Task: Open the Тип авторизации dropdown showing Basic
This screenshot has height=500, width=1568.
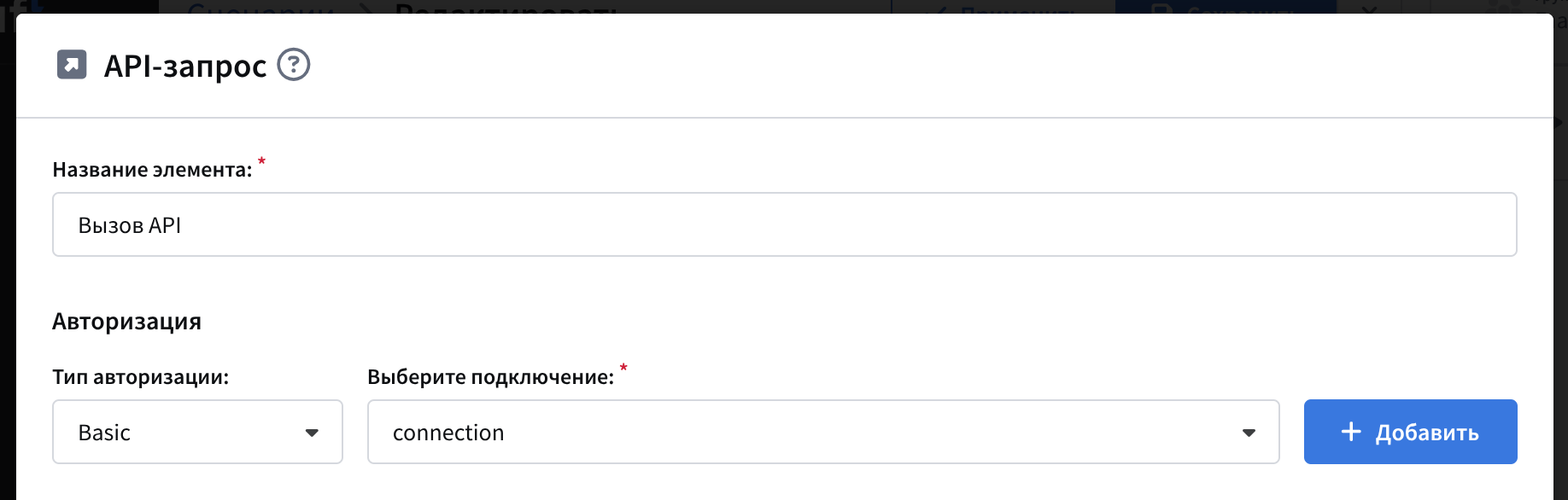Action: click(197, 433)
